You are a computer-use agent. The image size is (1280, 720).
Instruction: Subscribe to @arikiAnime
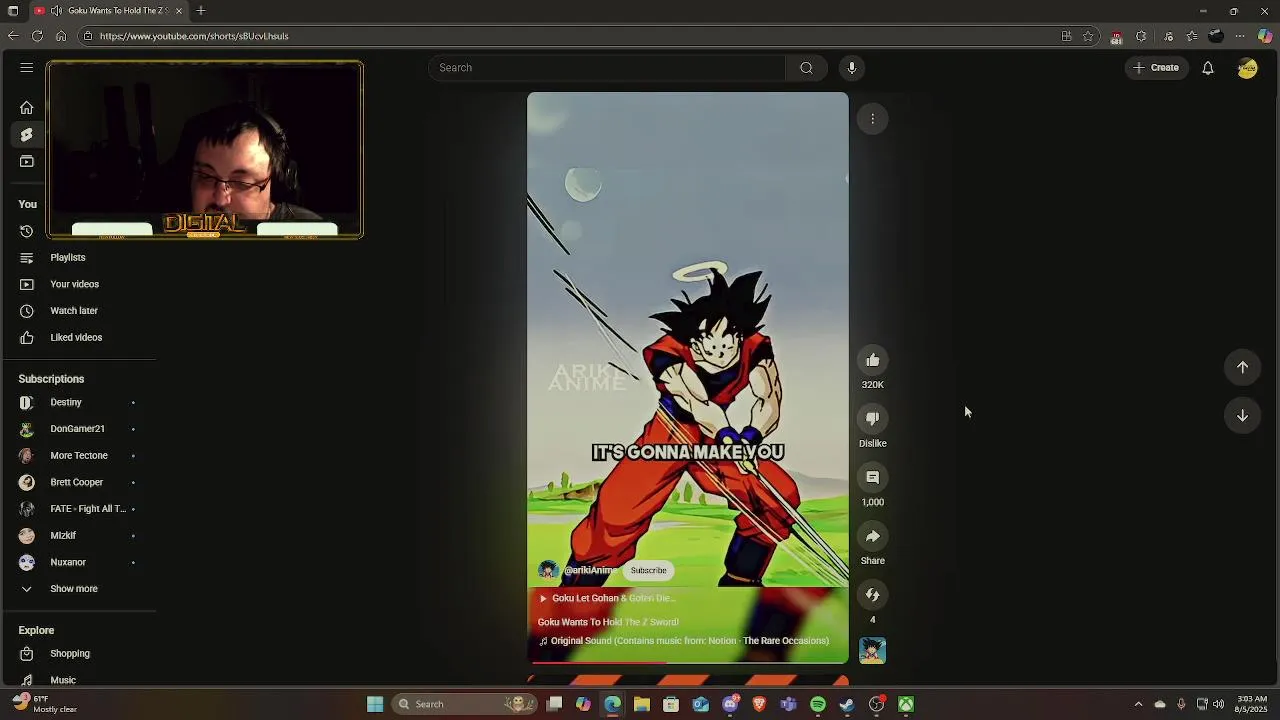pos(648,571)
